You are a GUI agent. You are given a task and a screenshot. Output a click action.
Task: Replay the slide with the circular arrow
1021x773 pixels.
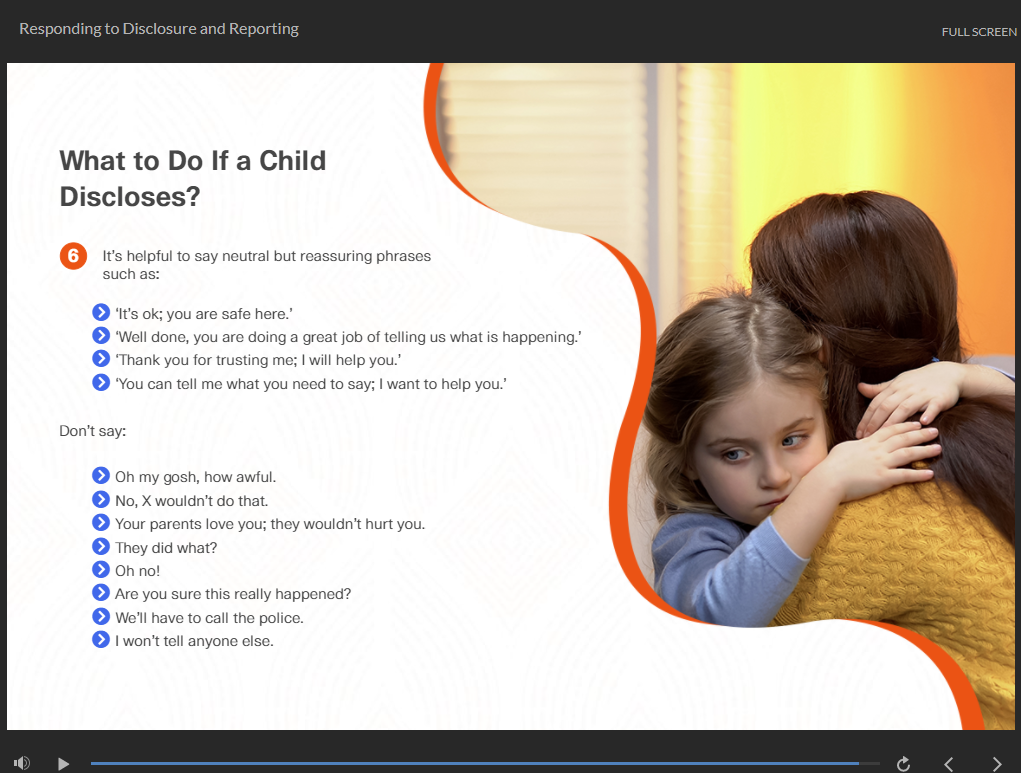[x=903, y=763]
